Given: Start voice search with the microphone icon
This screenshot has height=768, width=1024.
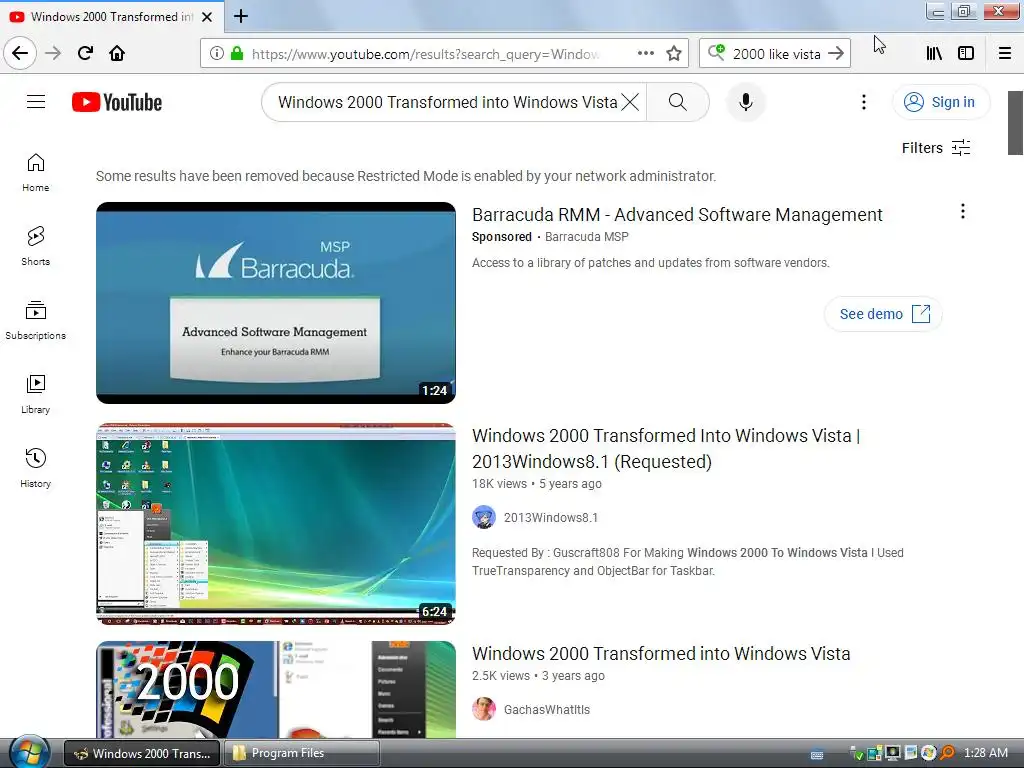Looking at the screenshot, I should click(x=746, y=102).
